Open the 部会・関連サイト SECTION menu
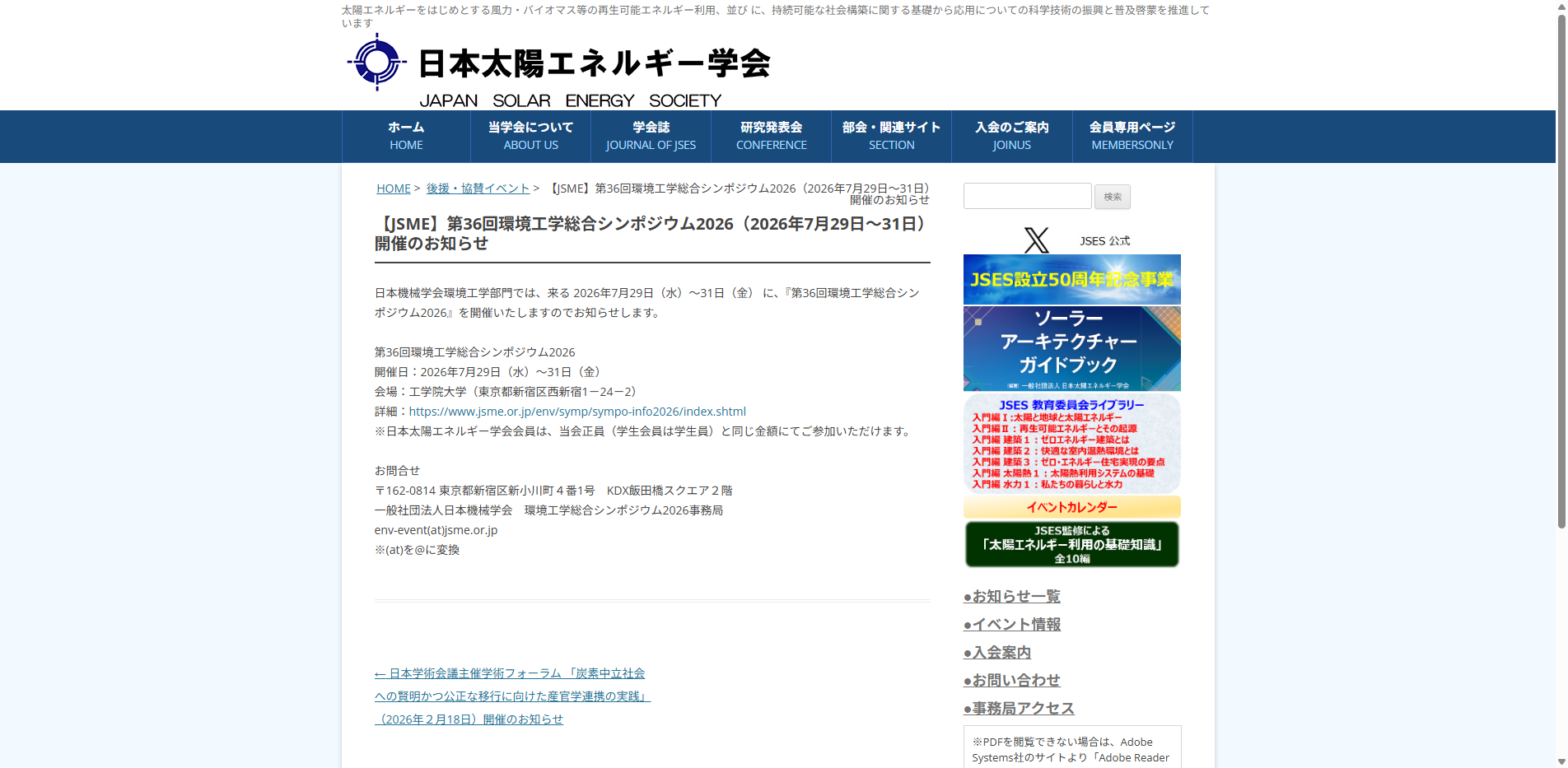Viewport: 1568px width, 768px height. (891, 136)
